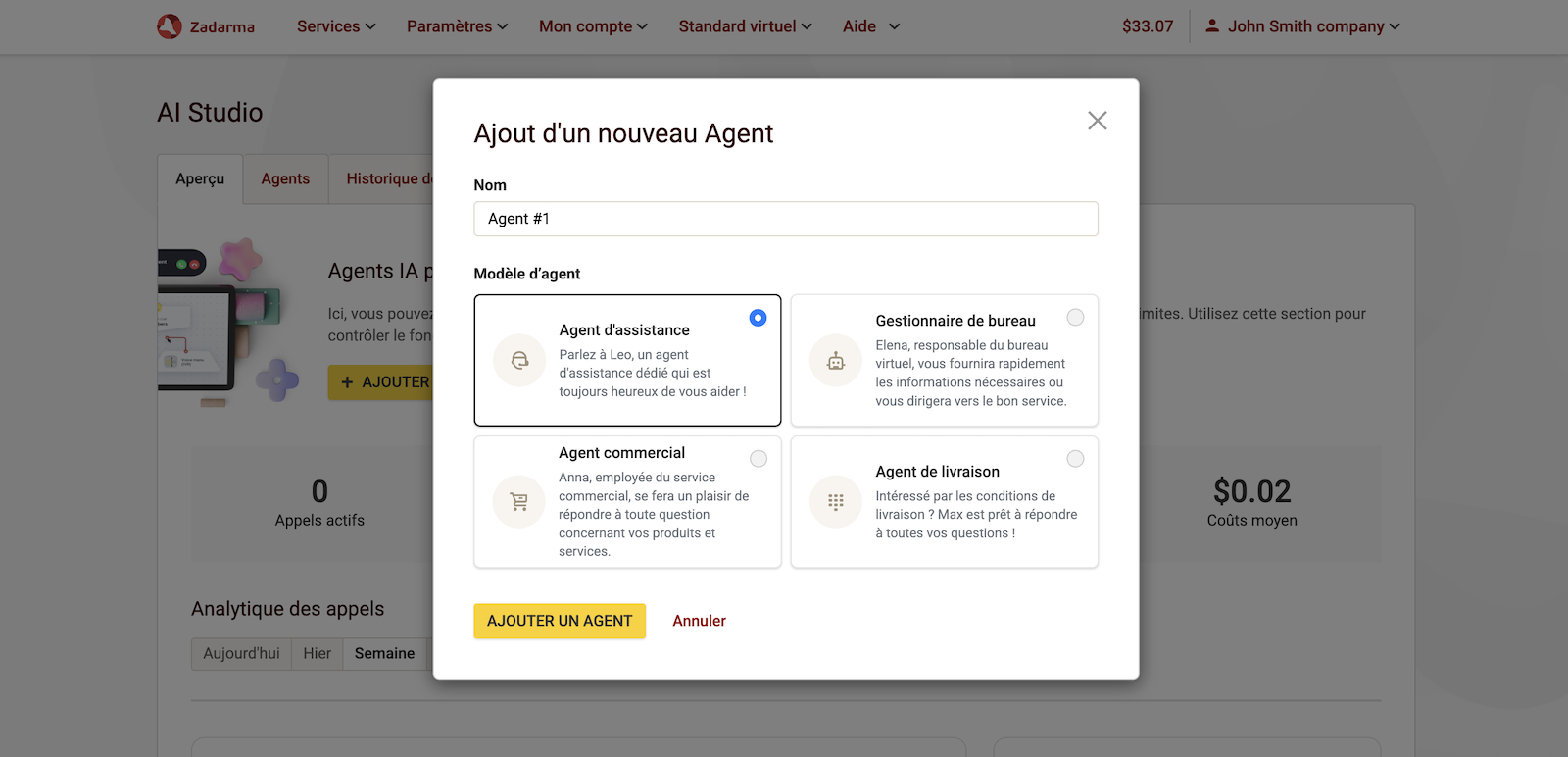Click the $33.07 account balance
The width and height of the screenshot is (1568, 757).
pyautogui.click(x=1148, y=26)
